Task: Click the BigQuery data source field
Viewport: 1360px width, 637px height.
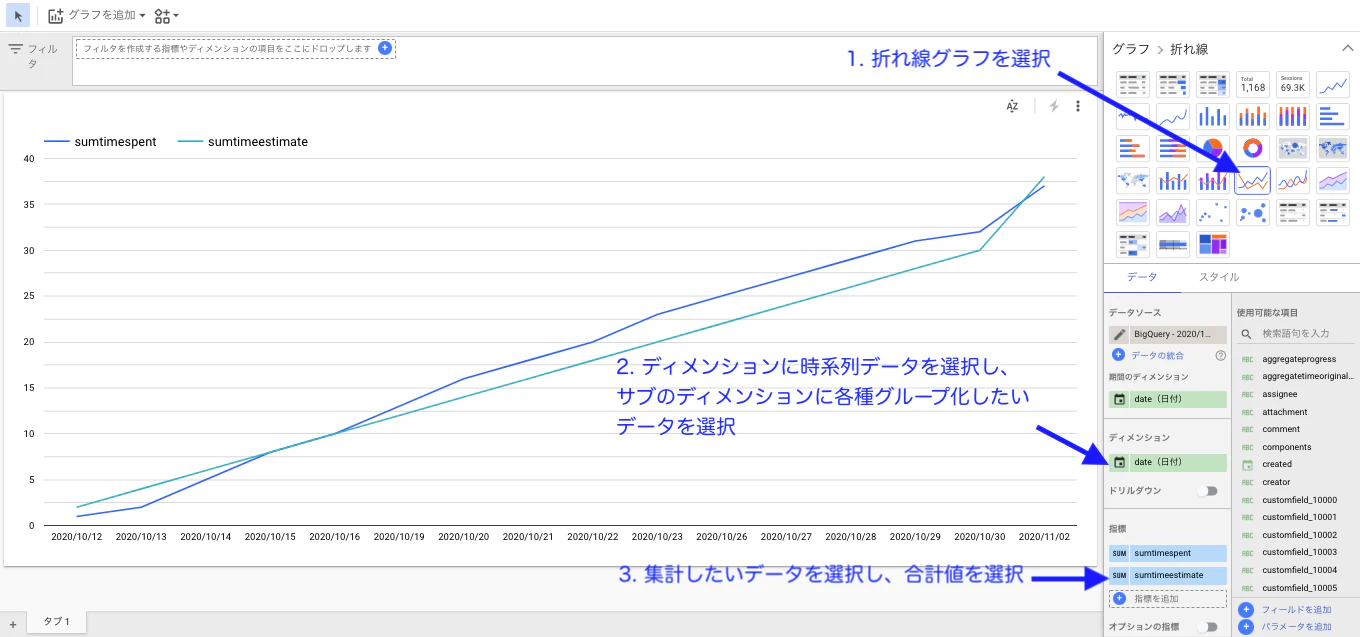Action: 1177,334
